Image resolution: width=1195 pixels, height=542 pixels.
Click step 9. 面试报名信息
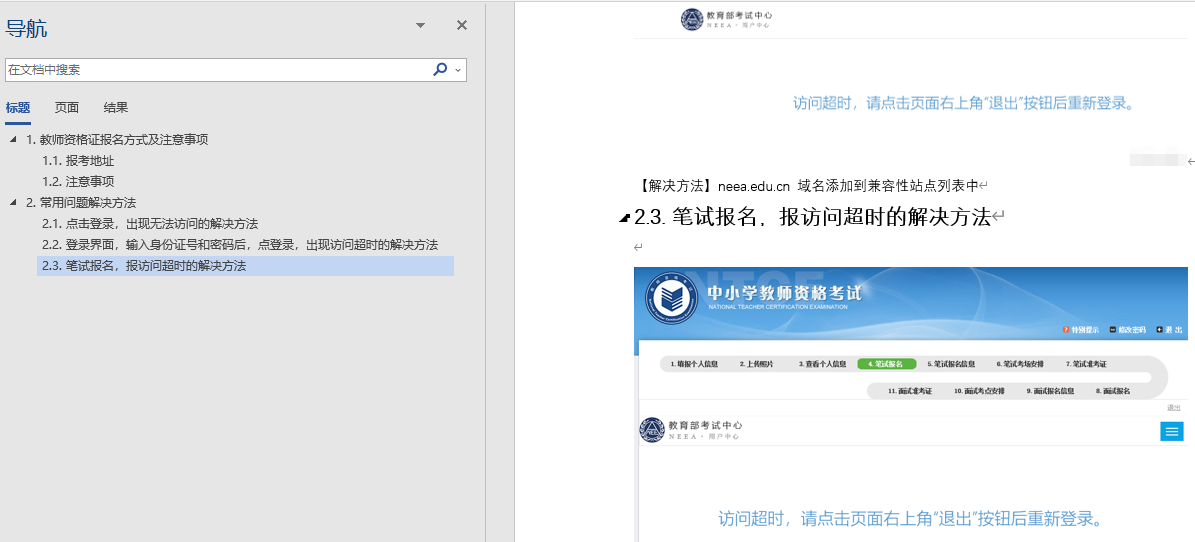pos(1050,391)
